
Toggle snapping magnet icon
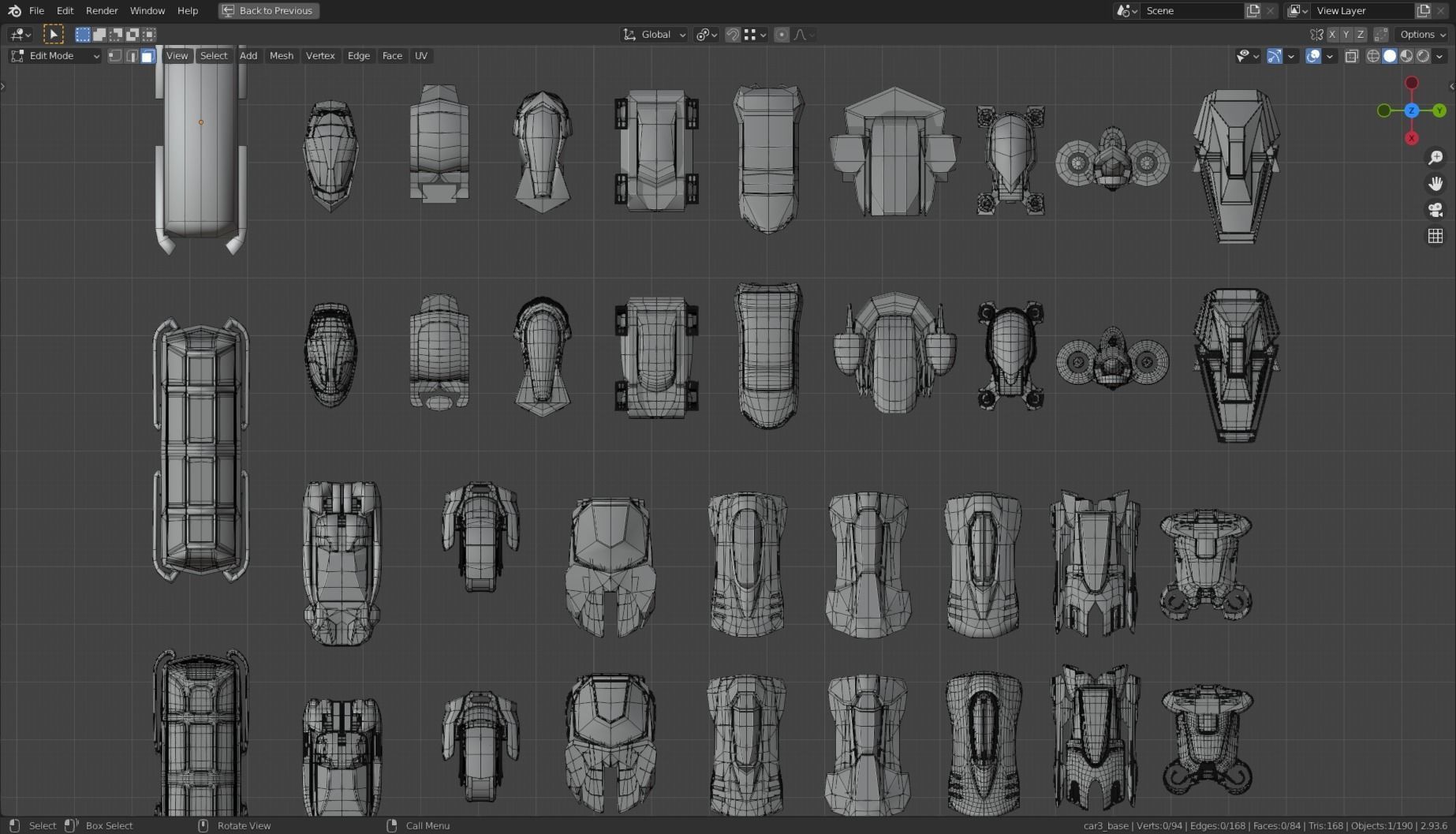733,35
